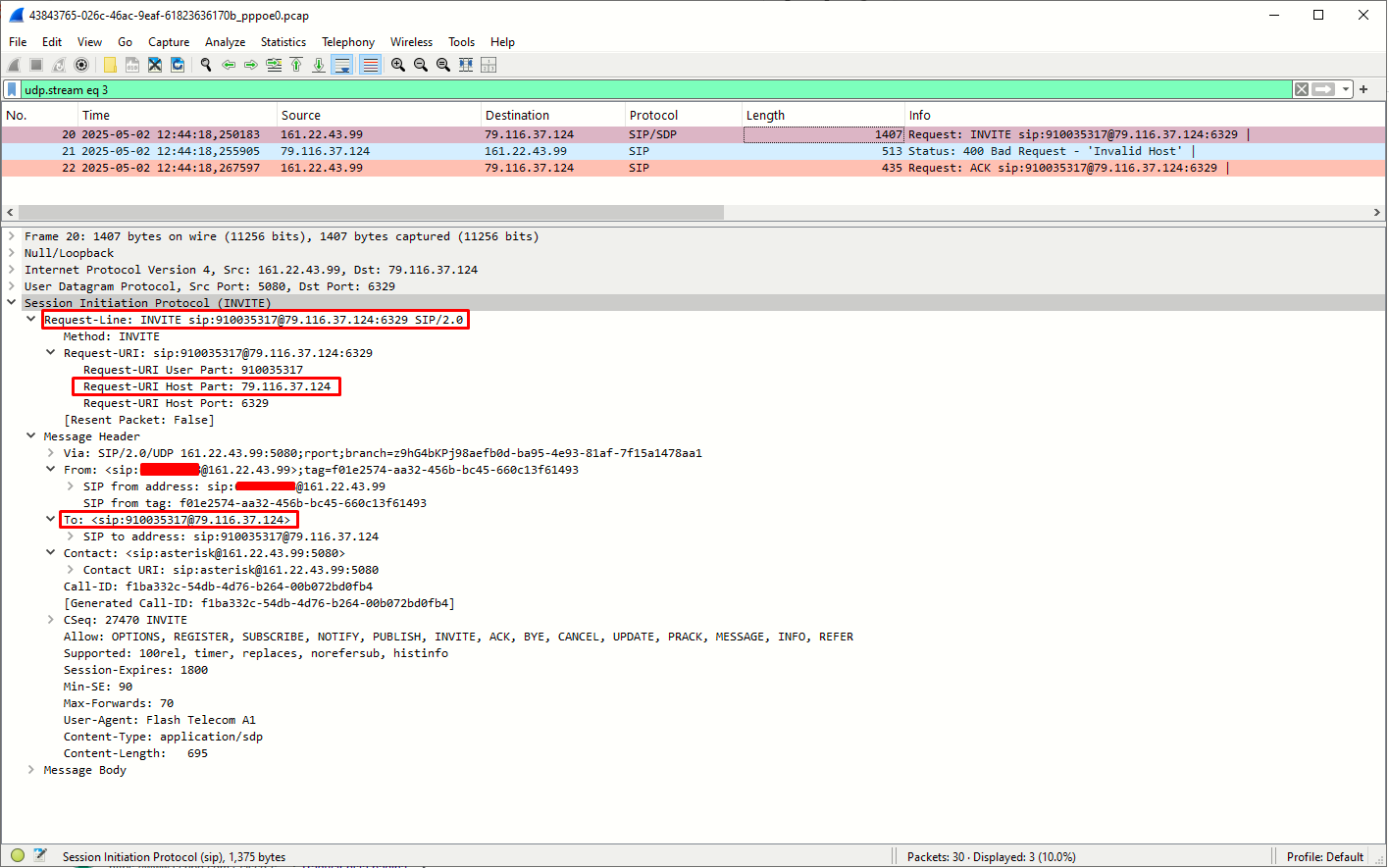Stop the running capture
The height and width of the screenshot is (868, 1389).
coord(36,65)
